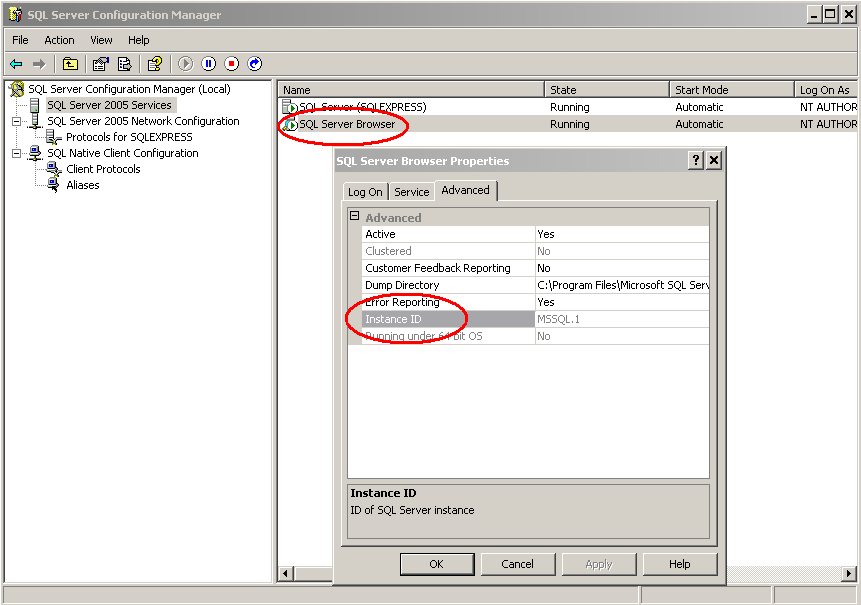Click Running state of SQL Server (SQLEXPRESS)
Image resolution: width=861 pixels, height=605 pixels.
click(570, 107)
